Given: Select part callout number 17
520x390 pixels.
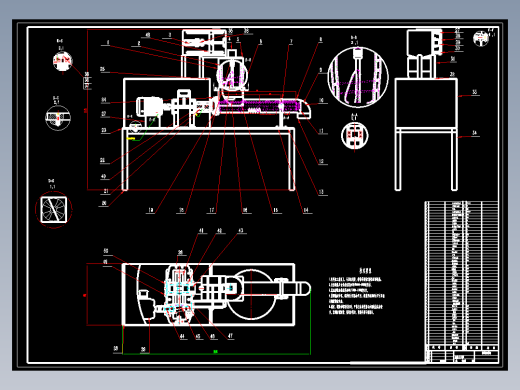Looking at the screenshot, I should (x=212, y=210).
